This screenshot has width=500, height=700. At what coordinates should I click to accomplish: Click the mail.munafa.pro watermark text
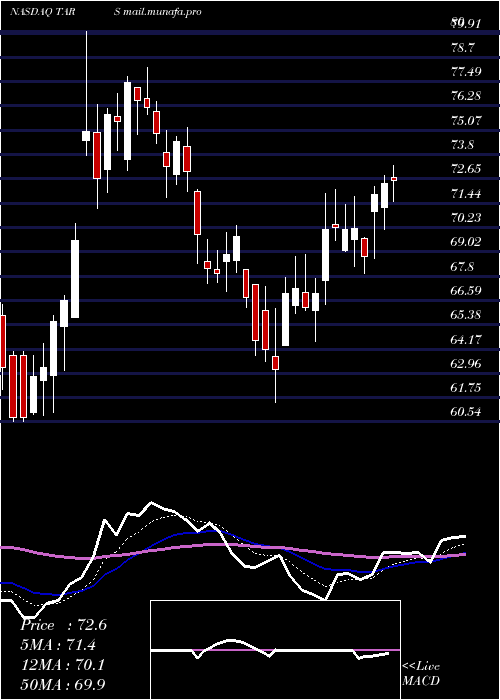[162, 12]
